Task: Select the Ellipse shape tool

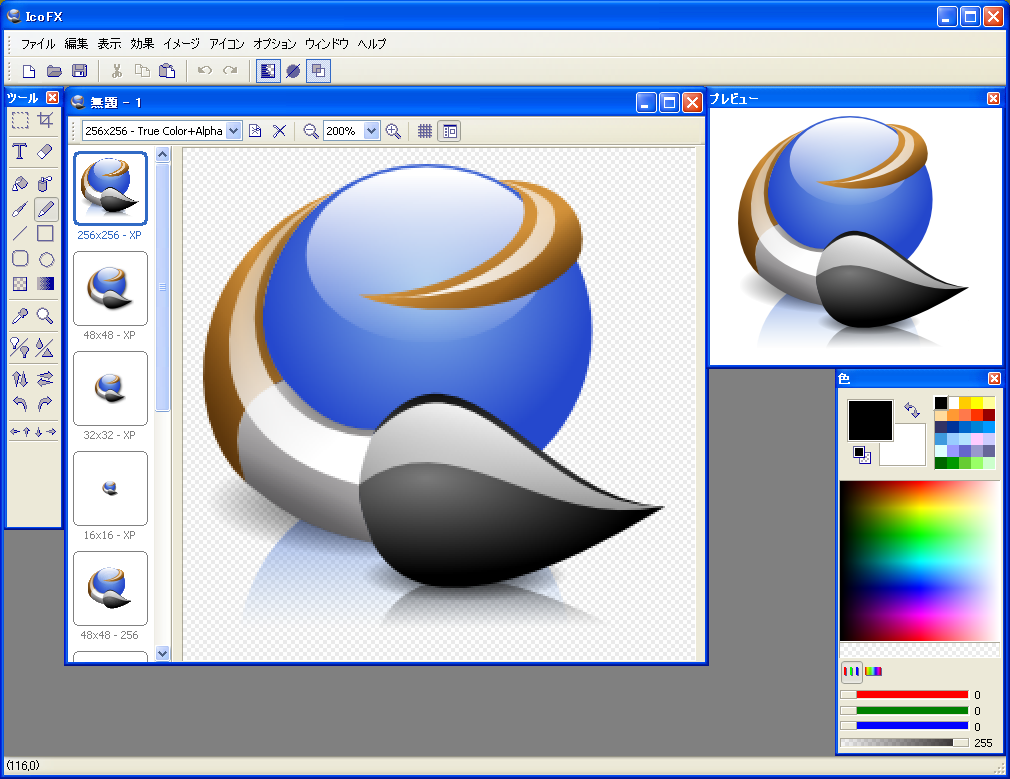Action: click(45, 259)
